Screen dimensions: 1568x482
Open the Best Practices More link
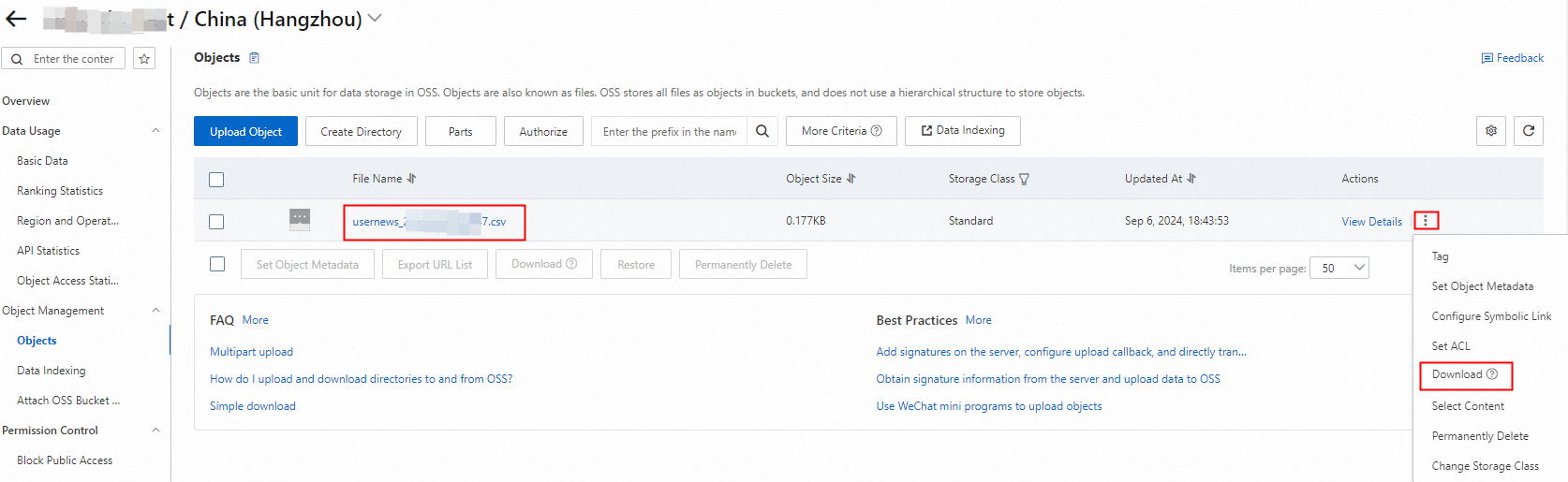point(978,320)
